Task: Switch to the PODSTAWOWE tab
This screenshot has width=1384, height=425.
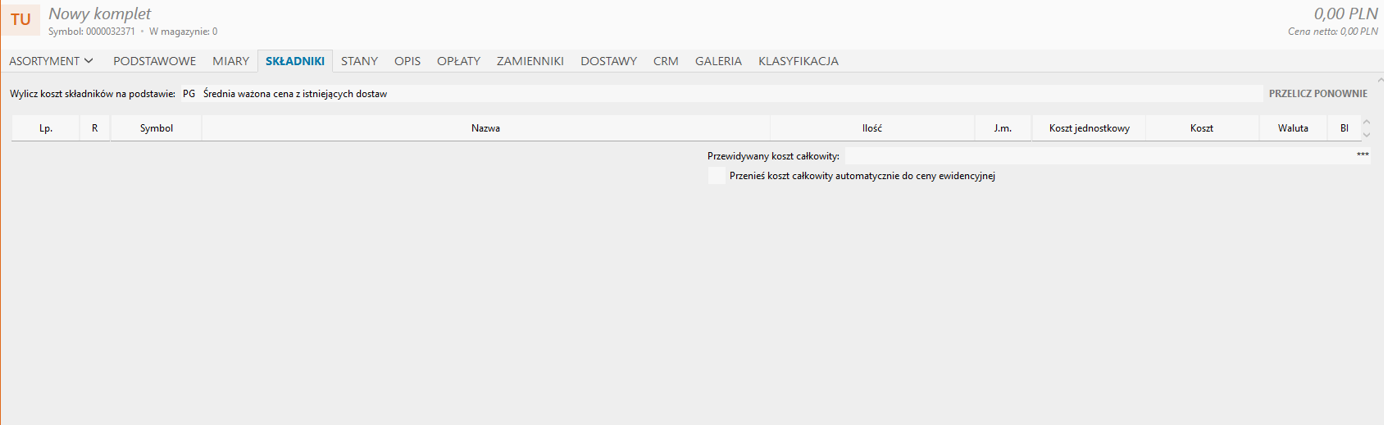Action: (154, 61)
